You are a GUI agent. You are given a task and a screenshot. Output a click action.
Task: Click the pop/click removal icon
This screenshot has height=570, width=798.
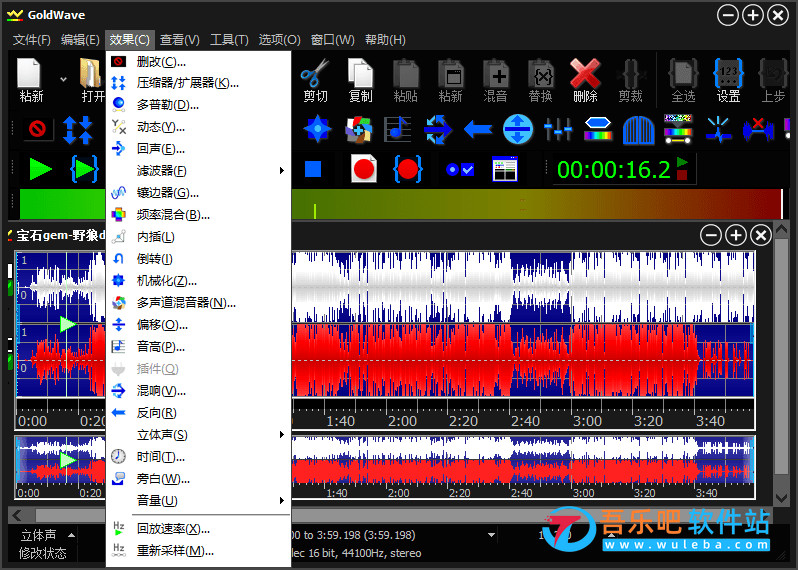click(x=718, y=129)
